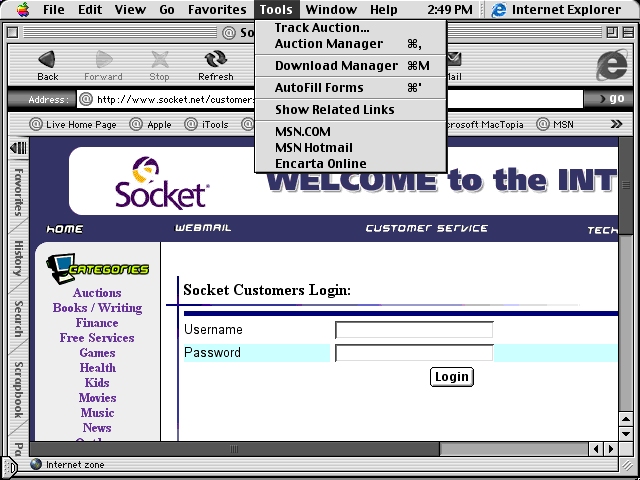Viewport: 640px width, 480px height.
Task: Open the Go menu
Action: (167, 9)
